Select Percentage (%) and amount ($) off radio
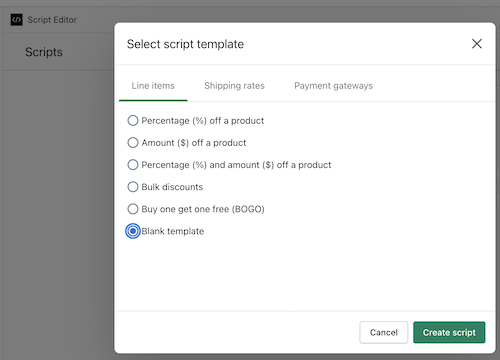The width and height of the screenshot is (500, 360). 133,165
